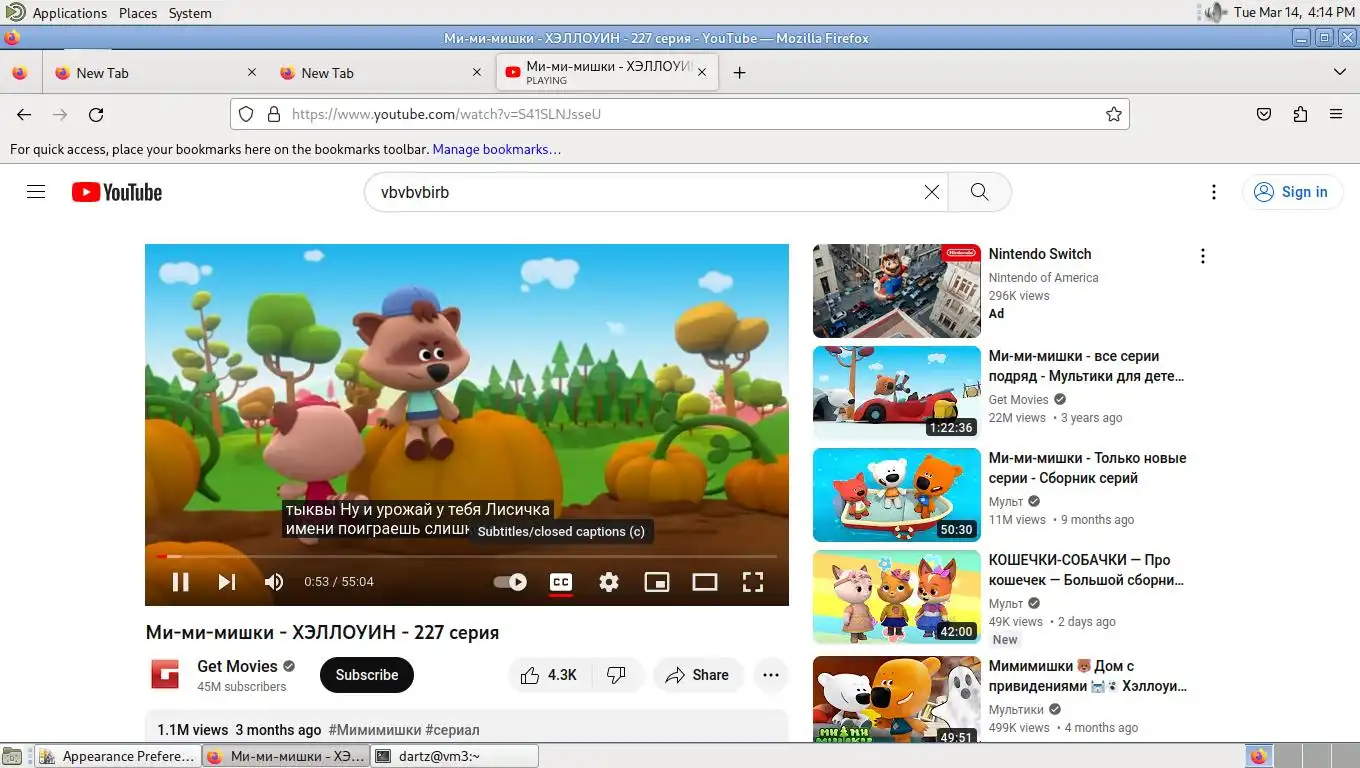Share this video
1360x768 pixels.
click(698, 675)
